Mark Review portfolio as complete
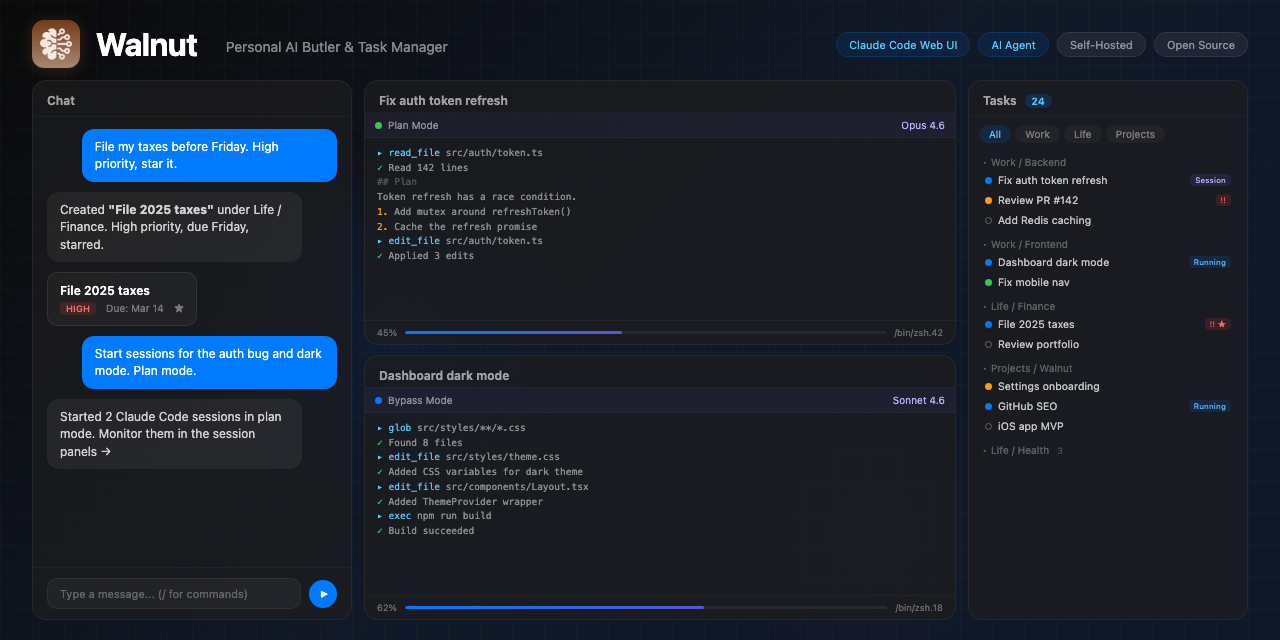The image size is (1280, 640). click(x=988, y=344)
